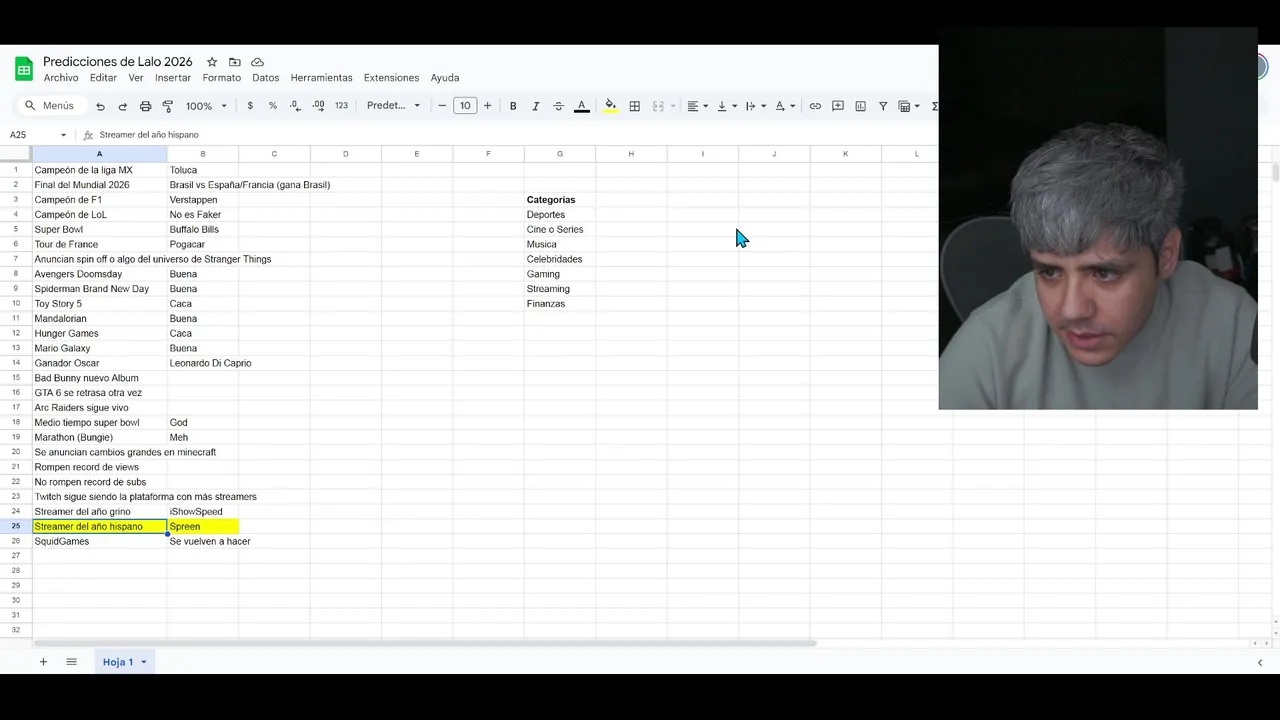Image resolution: width=1280 pixels, height=720 pixels.
Task: Add a new sheet with plus button
Action: click(x=43, y=662)
